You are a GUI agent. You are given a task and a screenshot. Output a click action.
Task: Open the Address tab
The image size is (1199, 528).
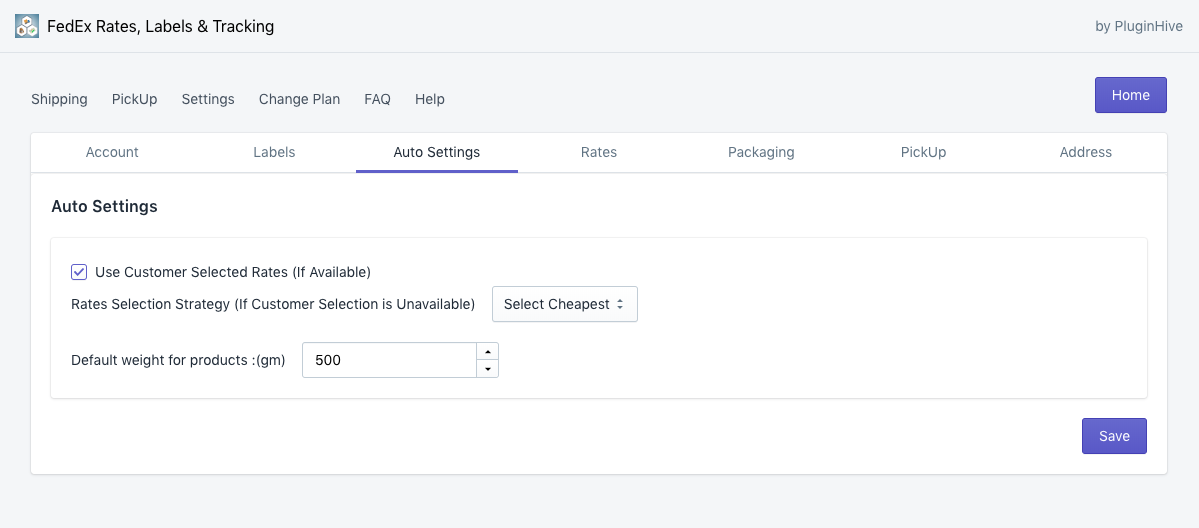[1085, 152]
